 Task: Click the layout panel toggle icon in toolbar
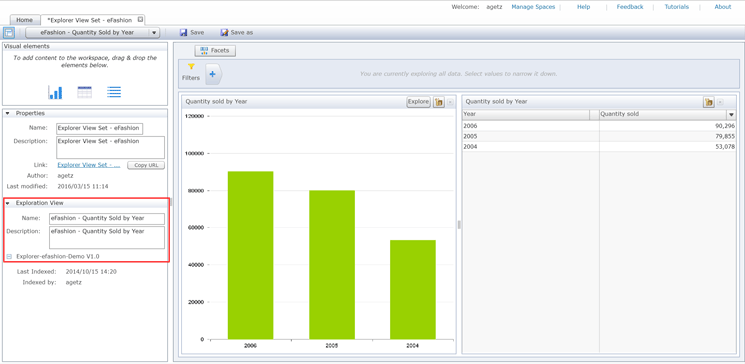pyautogui.click(x=9, y=33)
